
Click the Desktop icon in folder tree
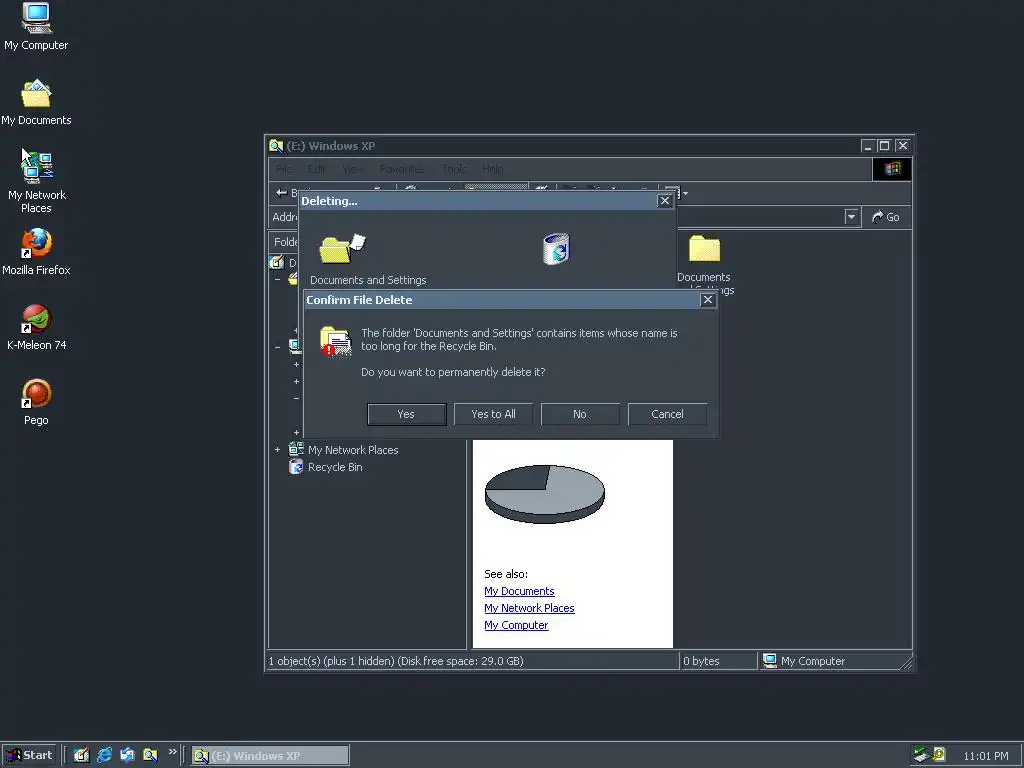pyautogui.click(x=276, y=263)
